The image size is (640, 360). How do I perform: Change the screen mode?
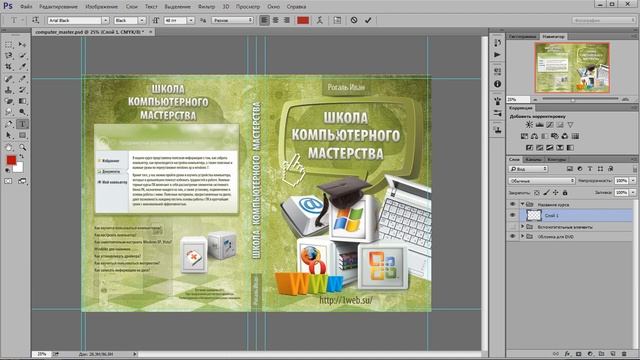[x=22, y=181]
